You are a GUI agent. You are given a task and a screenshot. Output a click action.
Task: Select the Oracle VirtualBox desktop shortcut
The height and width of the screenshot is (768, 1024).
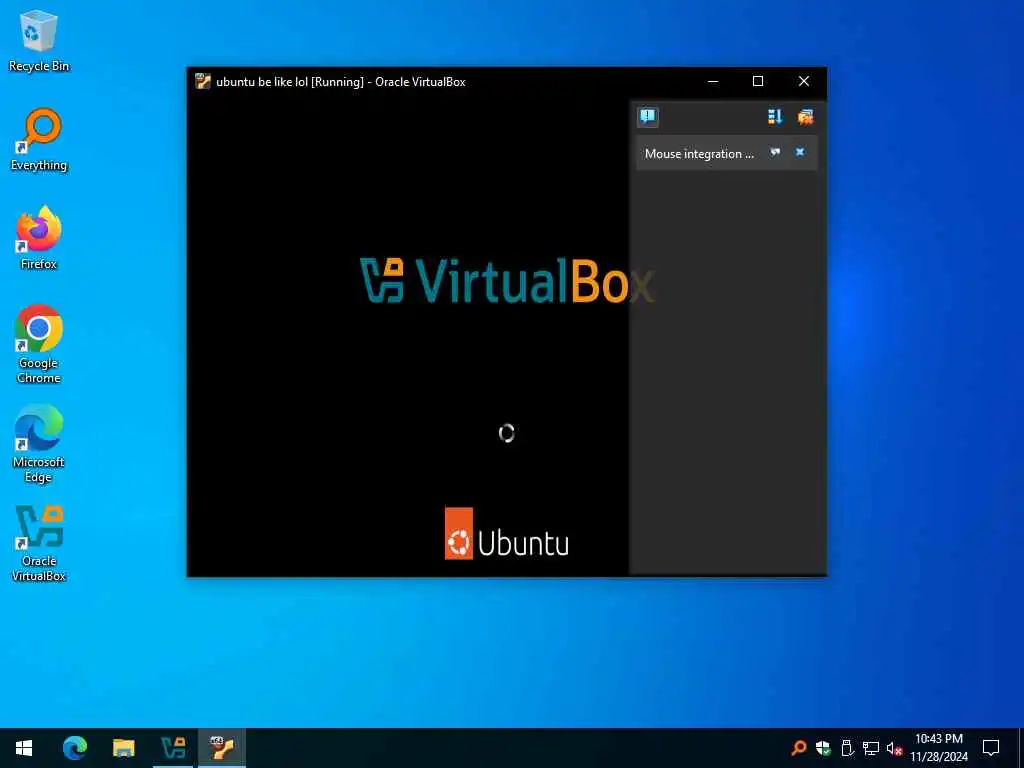tap(39, 543)
